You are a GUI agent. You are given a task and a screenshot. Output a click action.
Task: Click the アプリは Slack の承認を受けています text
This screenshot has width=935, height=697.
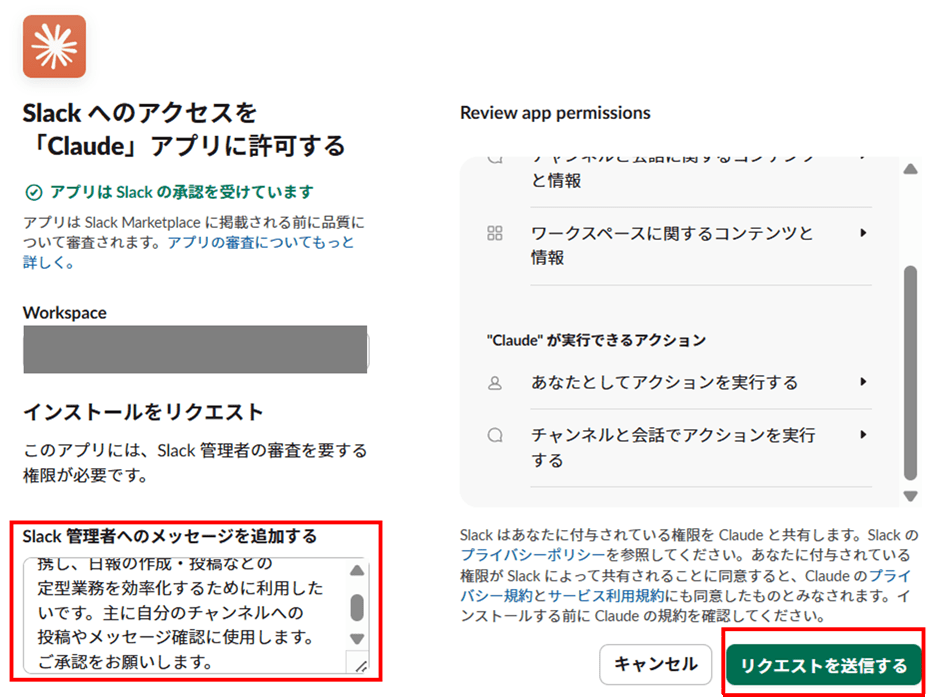(x=182, y=192)
